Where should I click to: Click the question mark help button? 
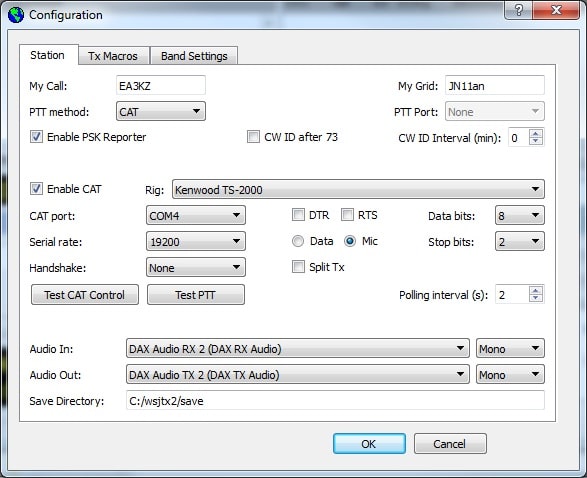click(x=518, y=10)
